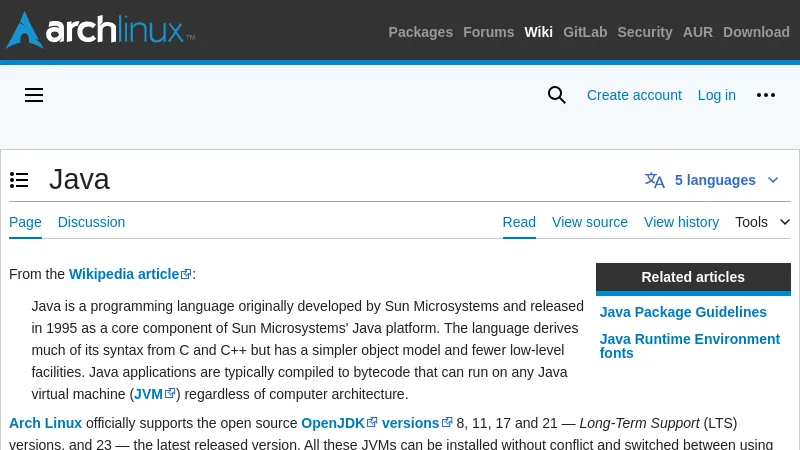Click external link icon beside JVM

[170, 394]
